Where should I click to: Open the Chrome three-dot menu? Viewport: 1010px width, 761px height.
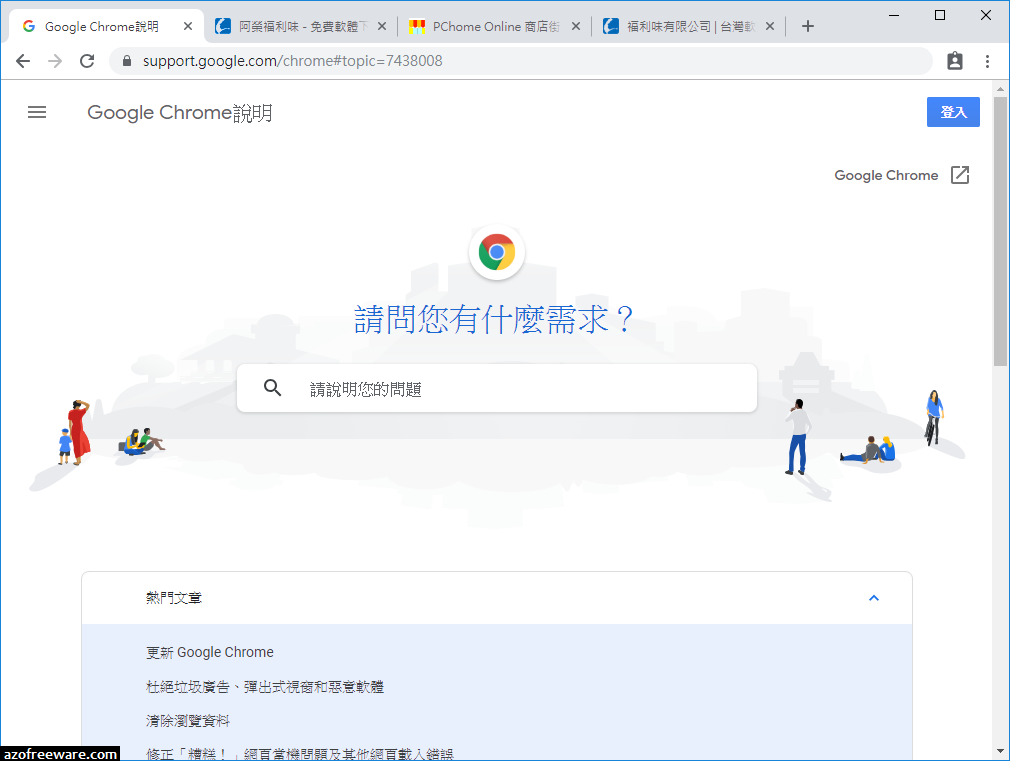pyautogui.click(x=987, y=61)
